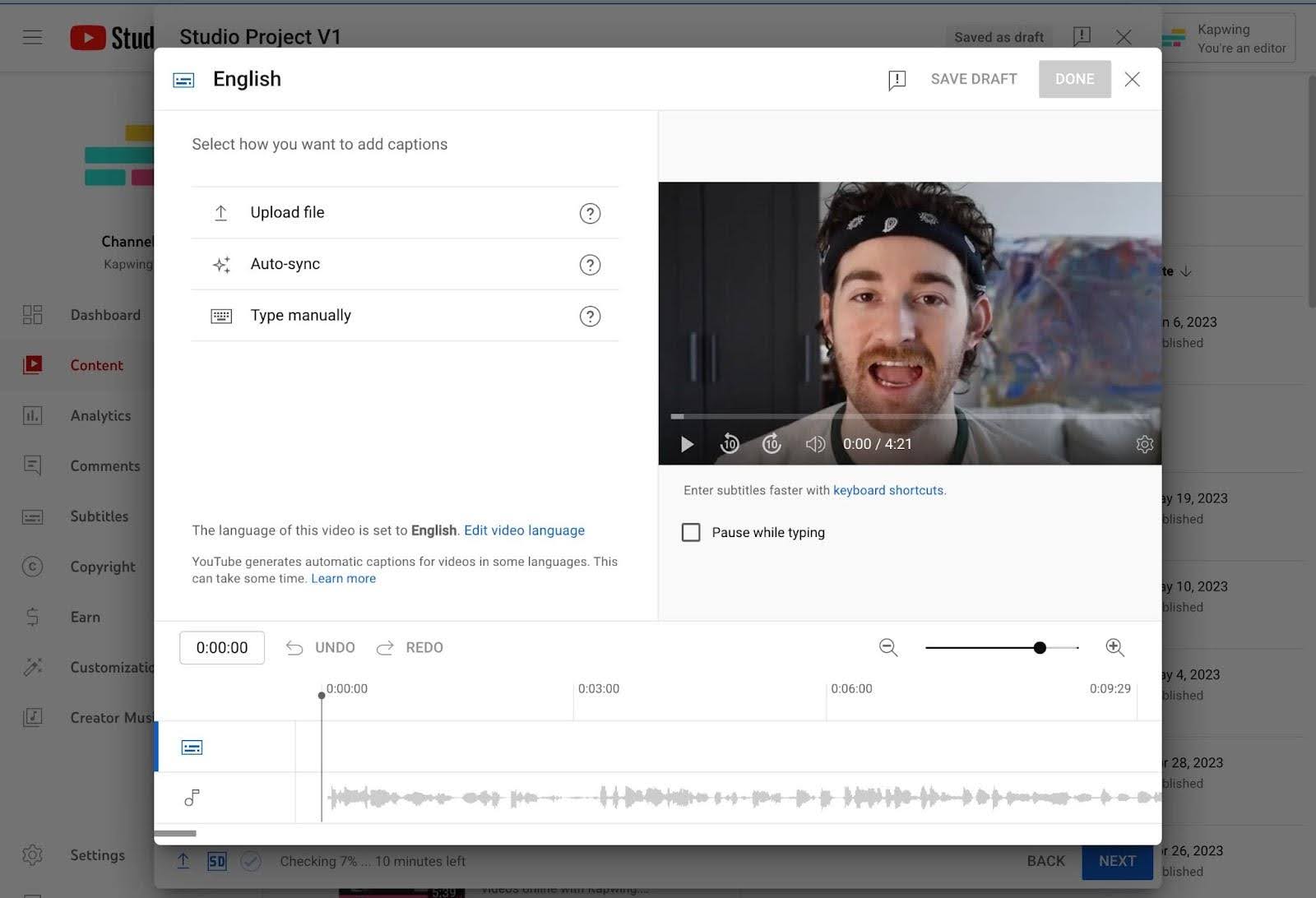
Task: Open Learn more about automatic captions
Action: 343,578
